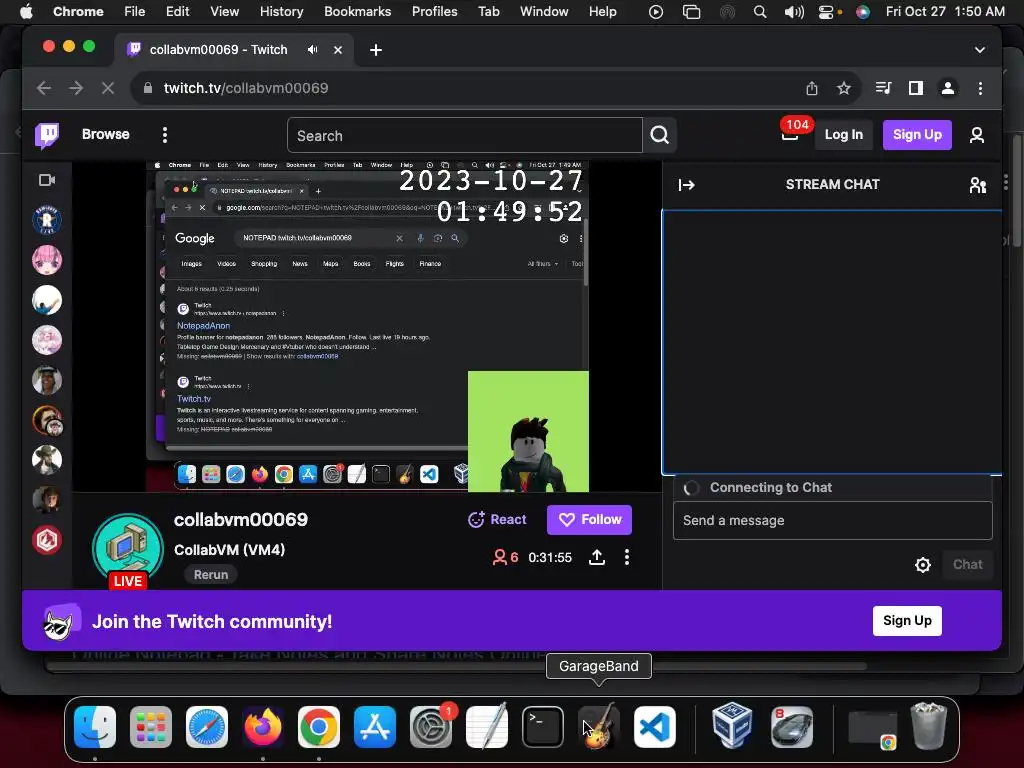The image size is (1024, 768).
Task: Open System Settings from the Dock
Action: (431, 727)
